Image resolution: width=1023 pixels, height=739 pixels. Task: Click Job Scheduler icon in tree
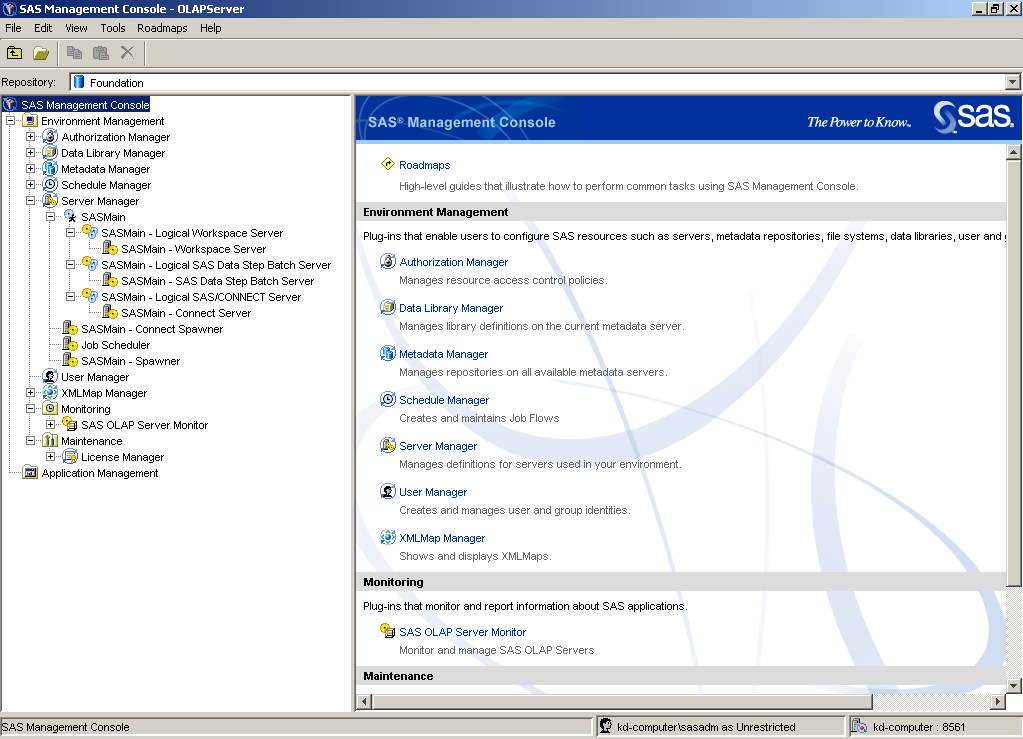coord(70,344)
